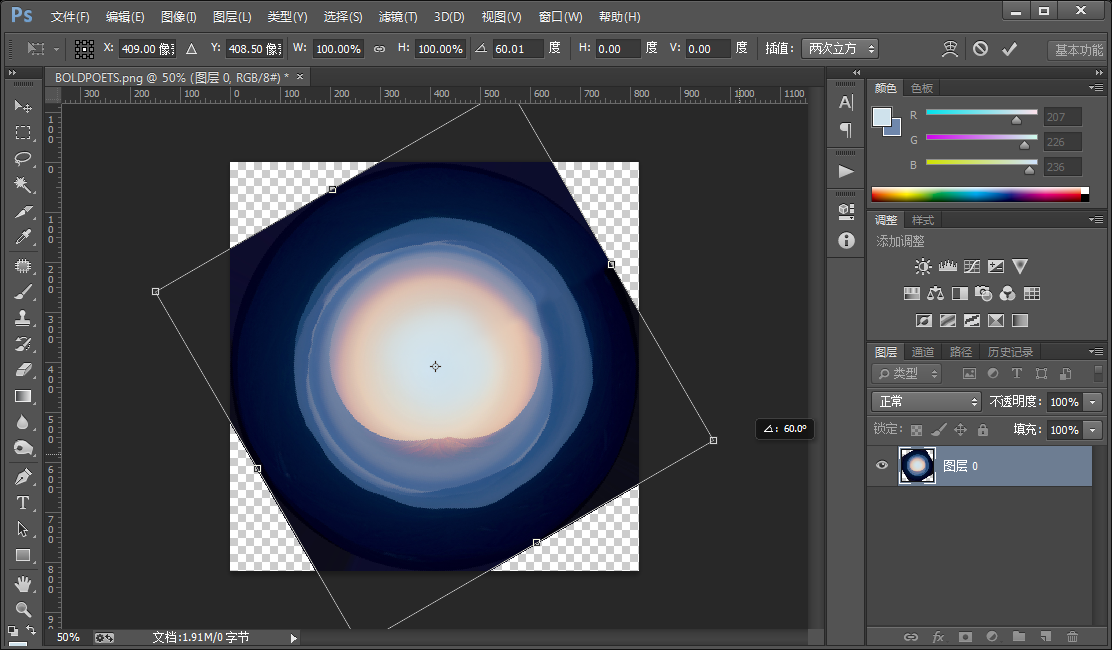Switch to the 色板 tab
Screen dimensions: 1112x650
[x=922, y=88]
